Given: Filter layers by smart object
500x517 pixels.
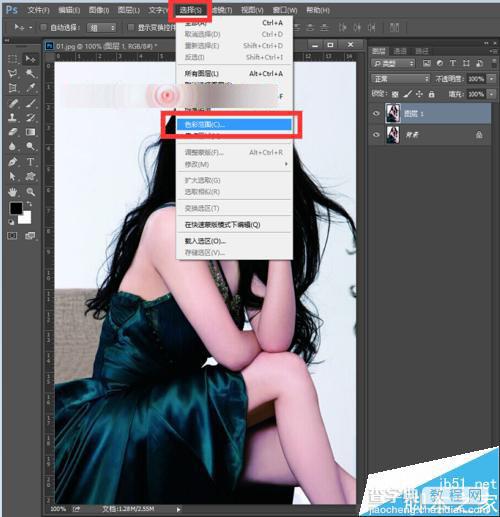Looking at the screenshot, I should click(x=479, y=63).
